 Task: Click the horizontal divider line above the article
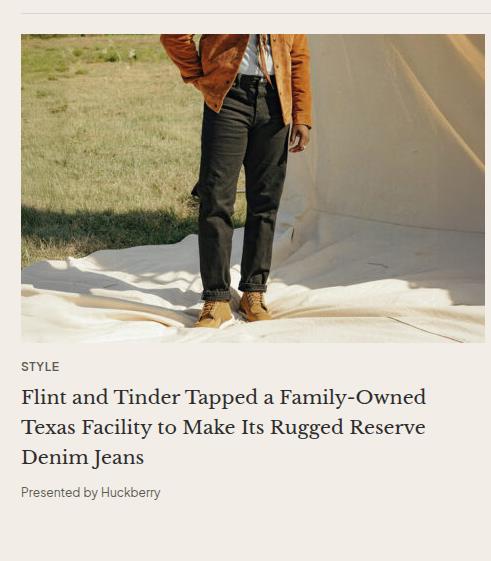tap(256, 14)
